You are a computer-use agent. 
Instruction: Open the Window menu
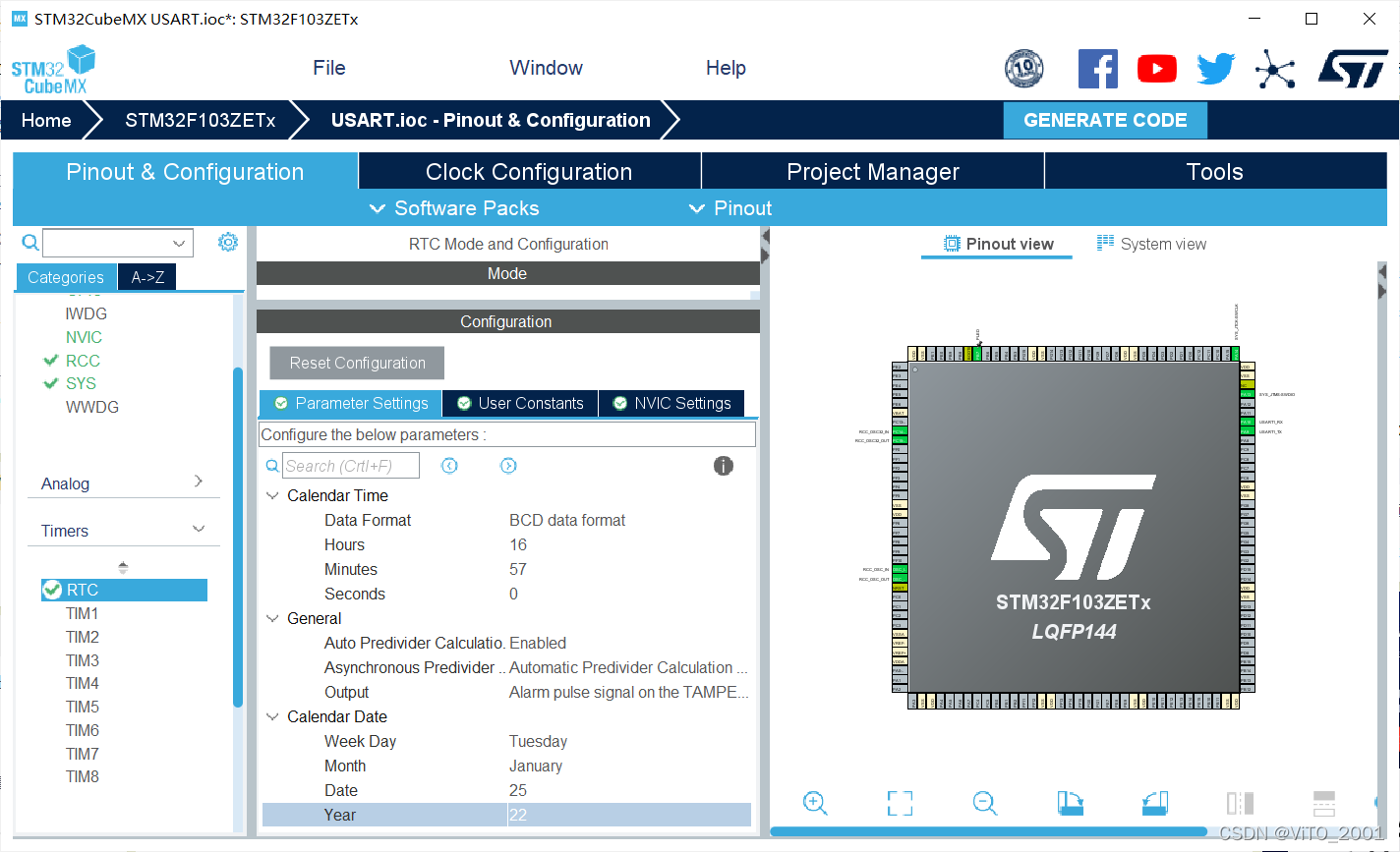[546, 68]
